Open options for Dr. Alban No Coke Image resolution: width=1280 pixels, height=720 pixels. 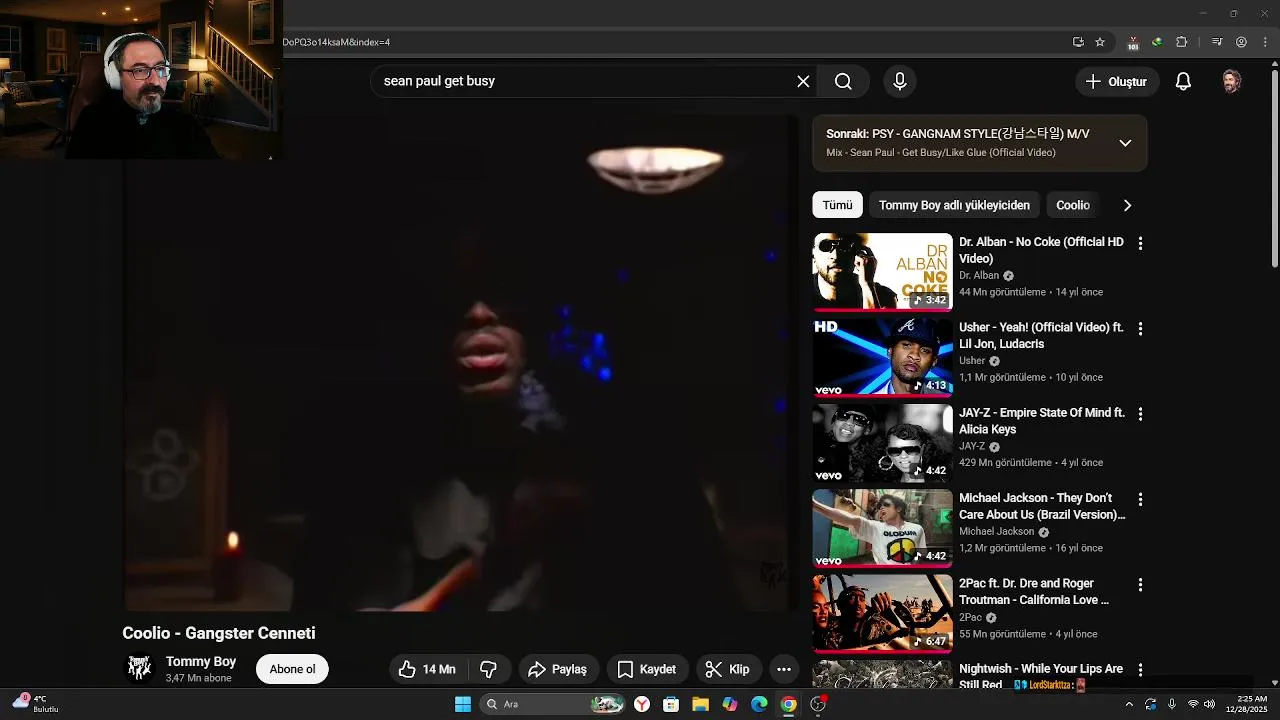1140,243
